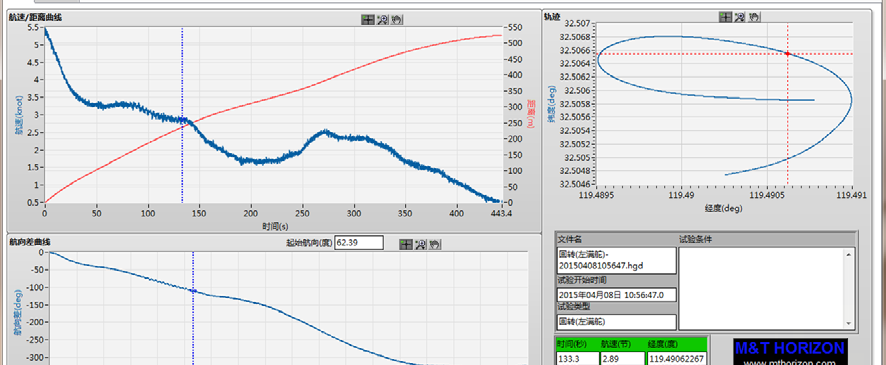This screenshot has width=886, height=365.
Task: Click the speed value field showing 2.89
Action: click(623, 359)
